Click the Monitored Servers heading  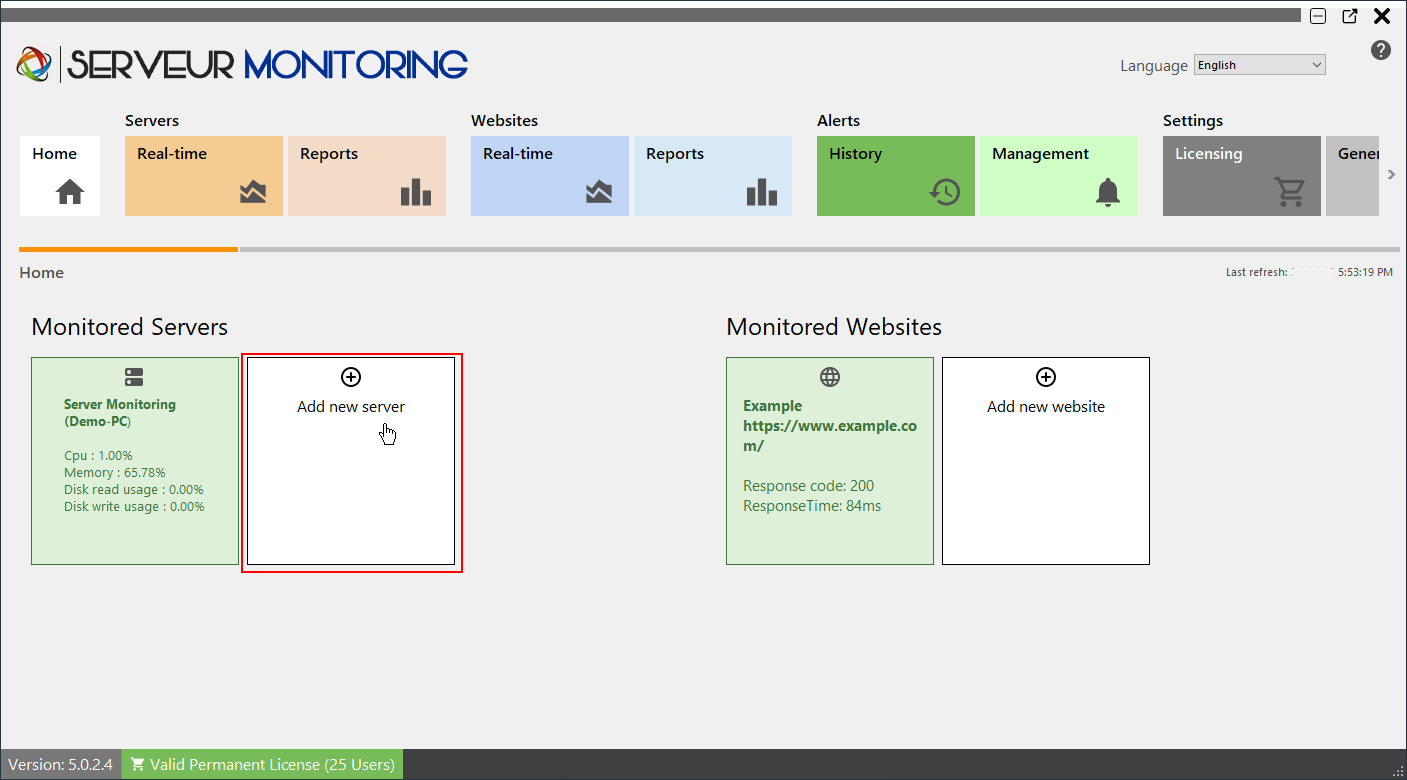point(130,327)
